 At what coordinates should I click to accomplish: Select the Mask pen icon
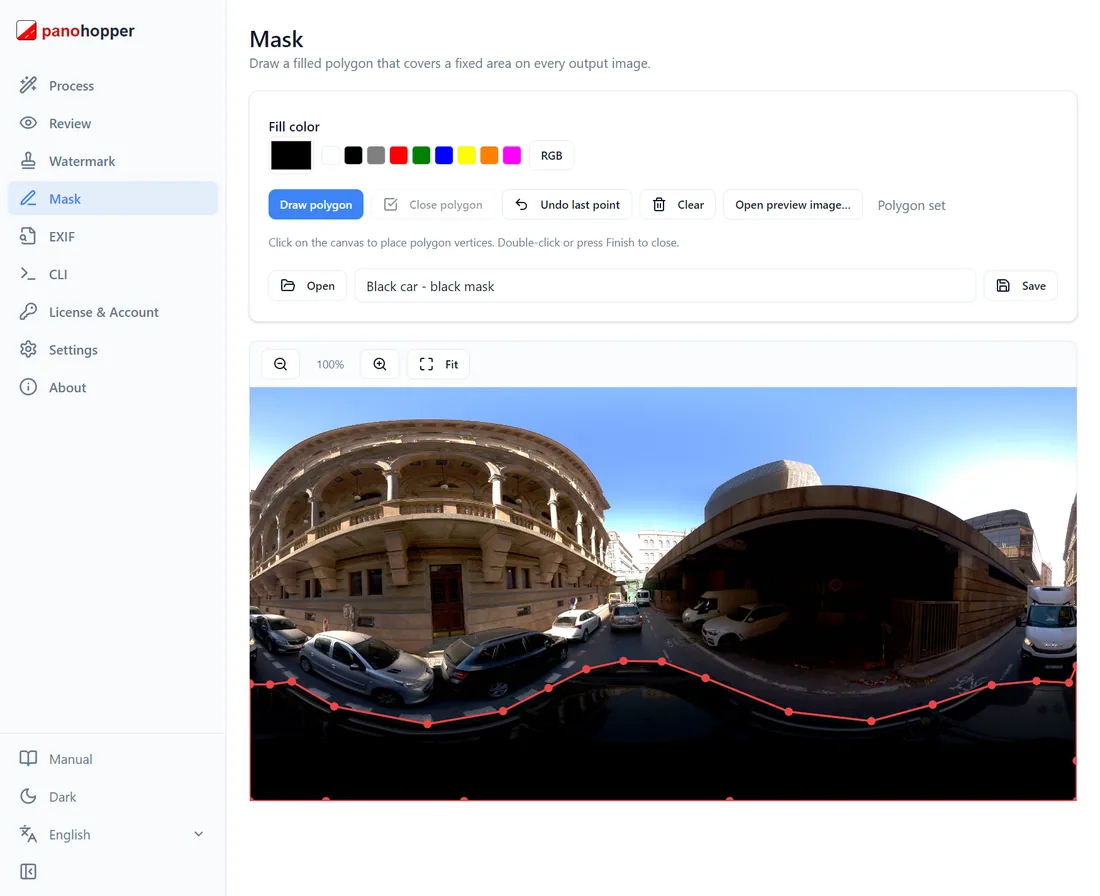pos(28,199)
